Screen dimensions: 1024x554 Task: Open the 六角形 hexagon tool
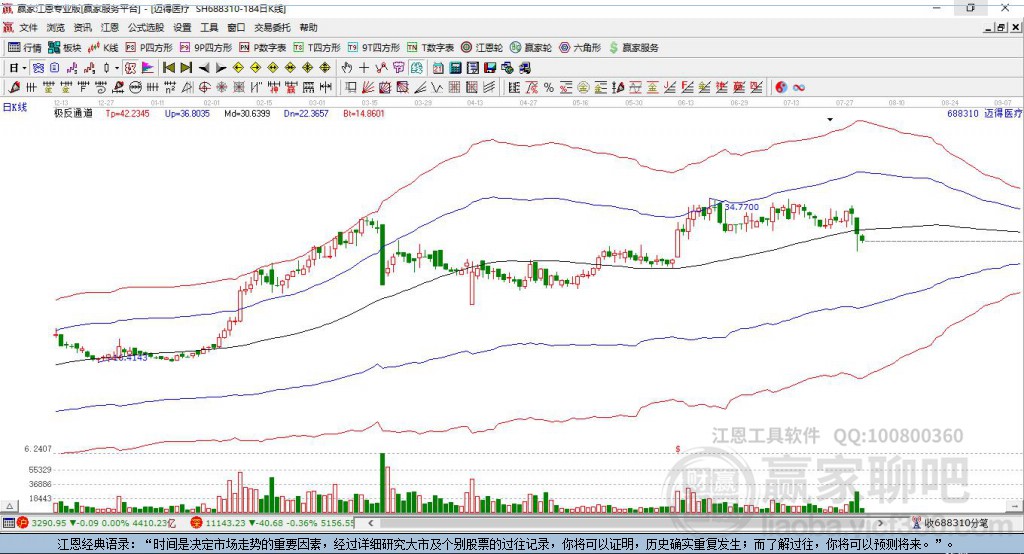pos(580,48)
